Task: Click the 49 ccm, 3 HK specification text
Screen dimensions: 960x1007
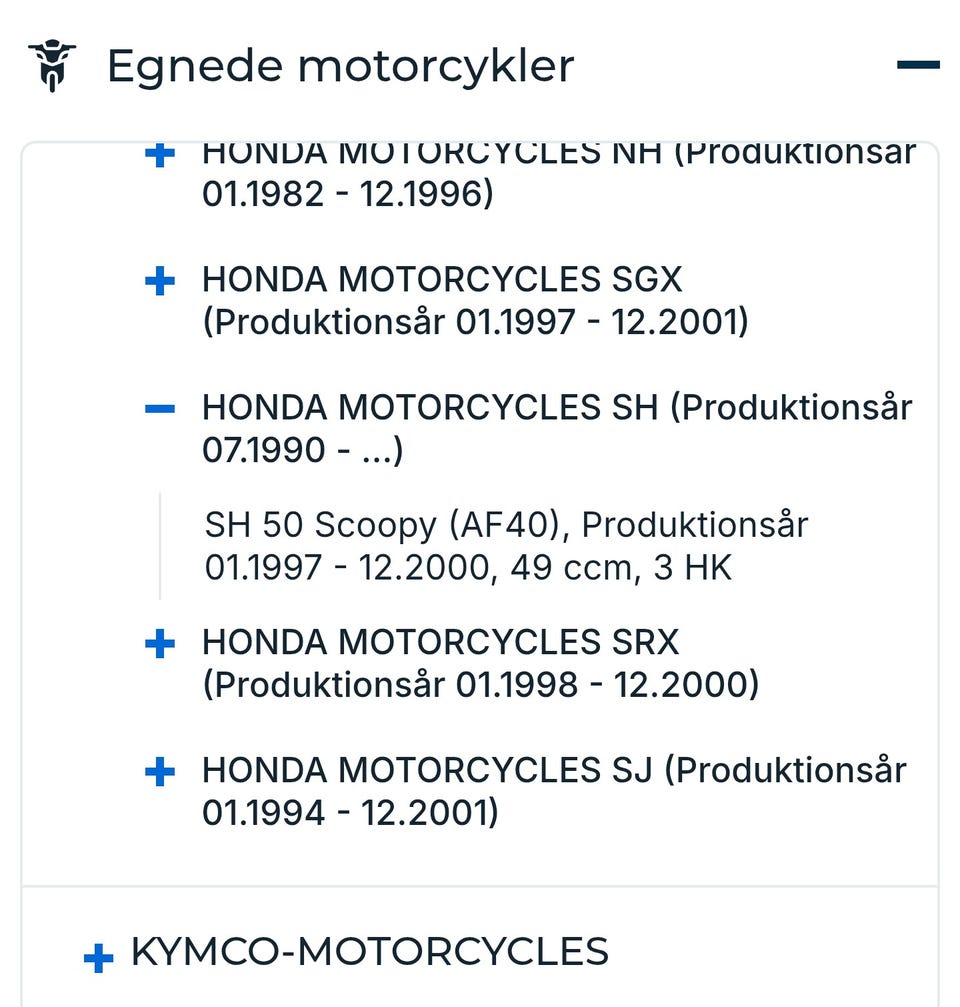Action: coord(621,568)
